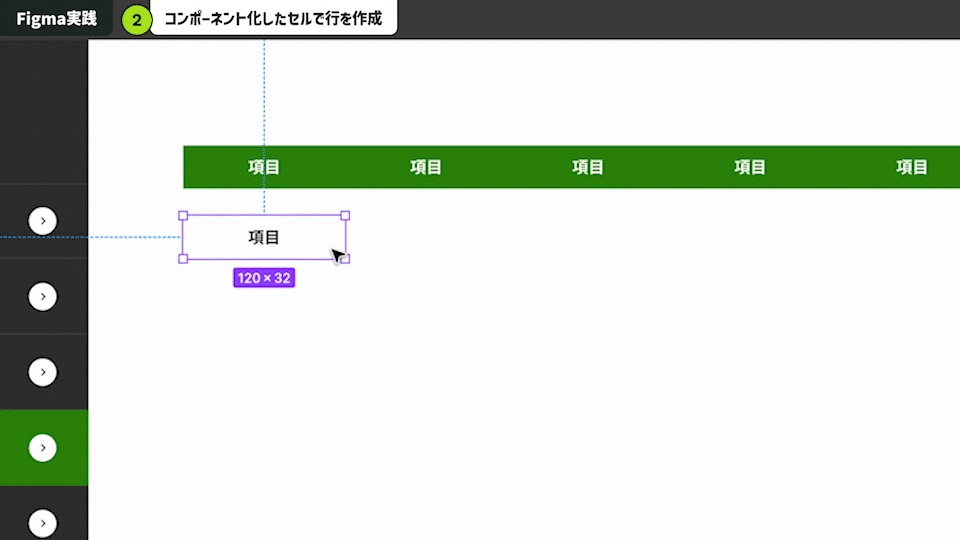
Task: Click the bottom-right resize handle of selected cell
Action: coord(345,259)
